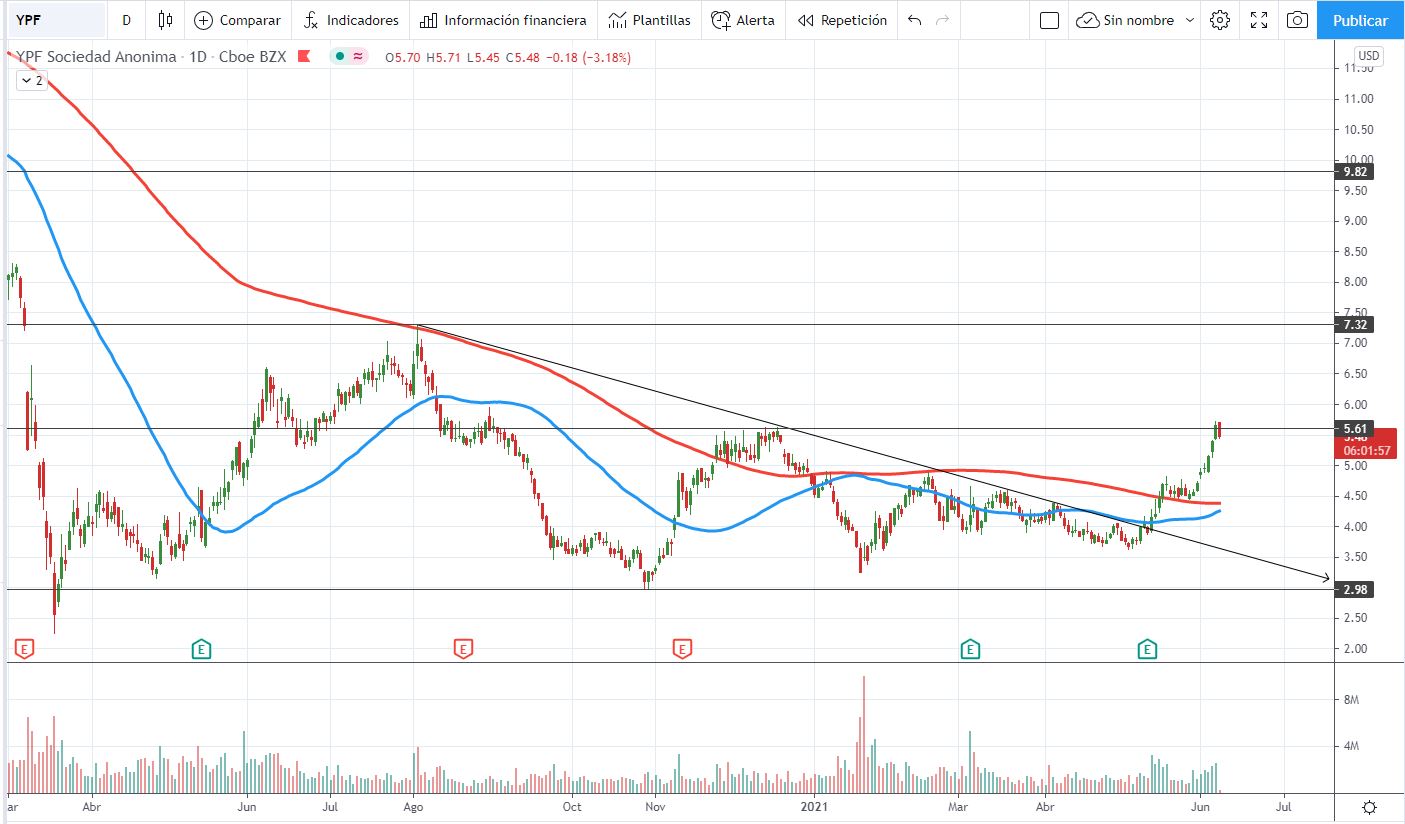This screenshot has height=824, width=1405.
Task: Open axis settings gear at bottom right
Action: 1369,807
